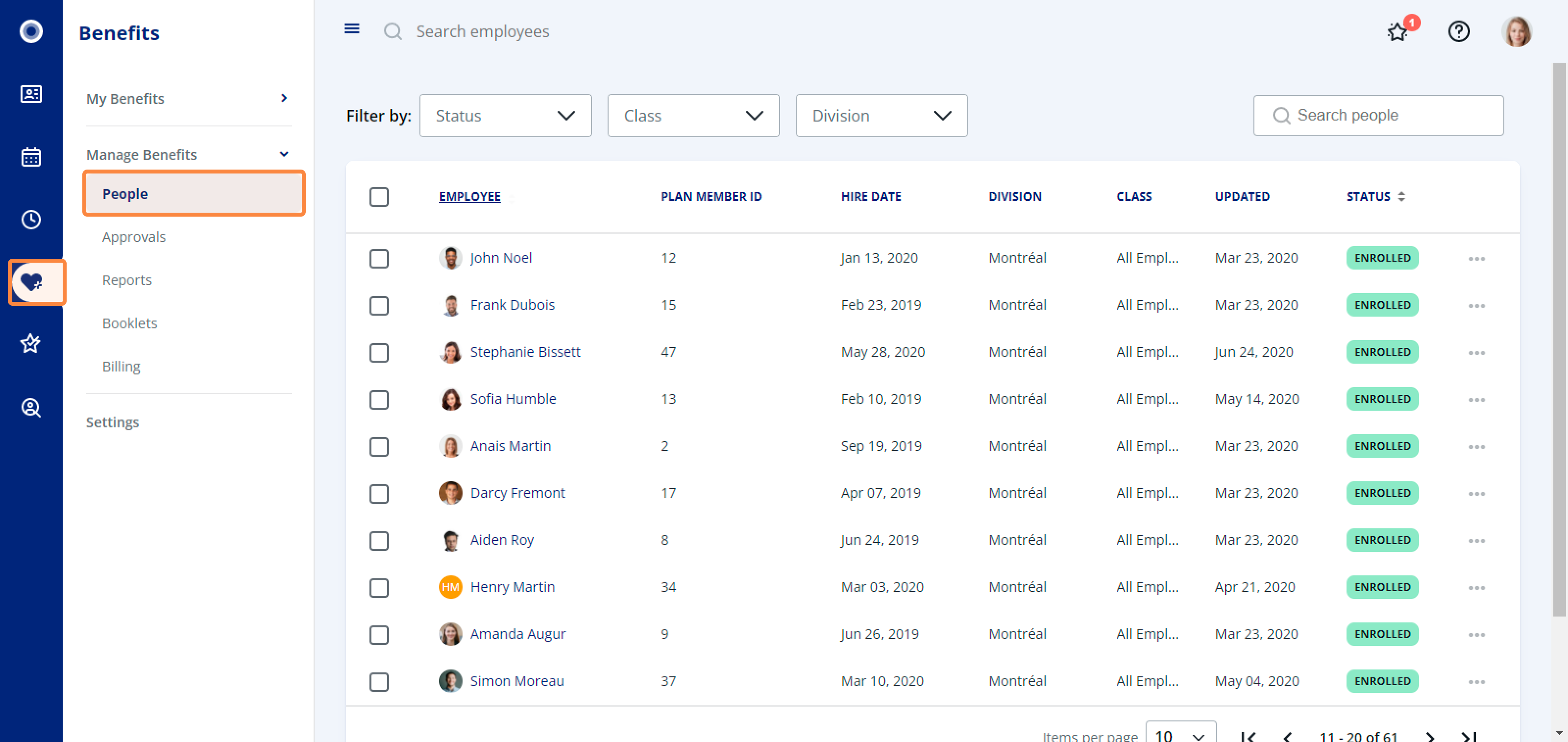Open Amanda Augur's employee profile link
The height and width of the screenshot is (742, 1568).
517,634
